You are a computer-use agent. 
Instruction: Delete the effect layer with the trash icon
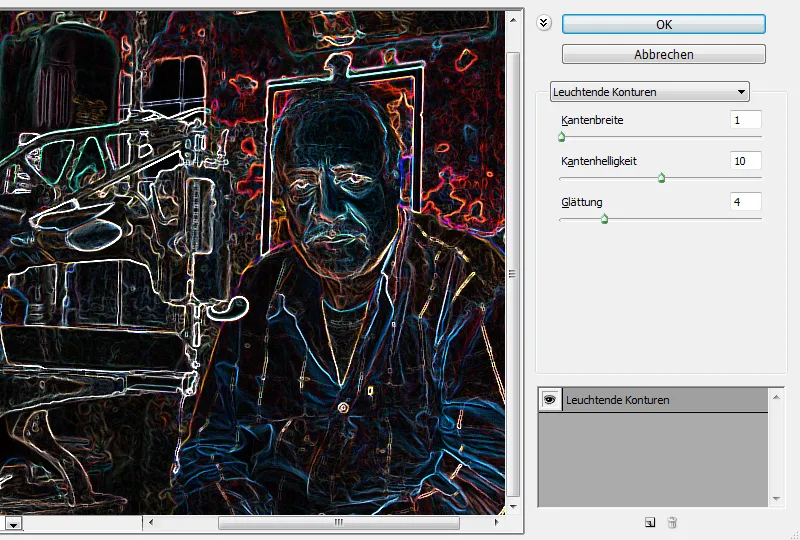[672, 522]
